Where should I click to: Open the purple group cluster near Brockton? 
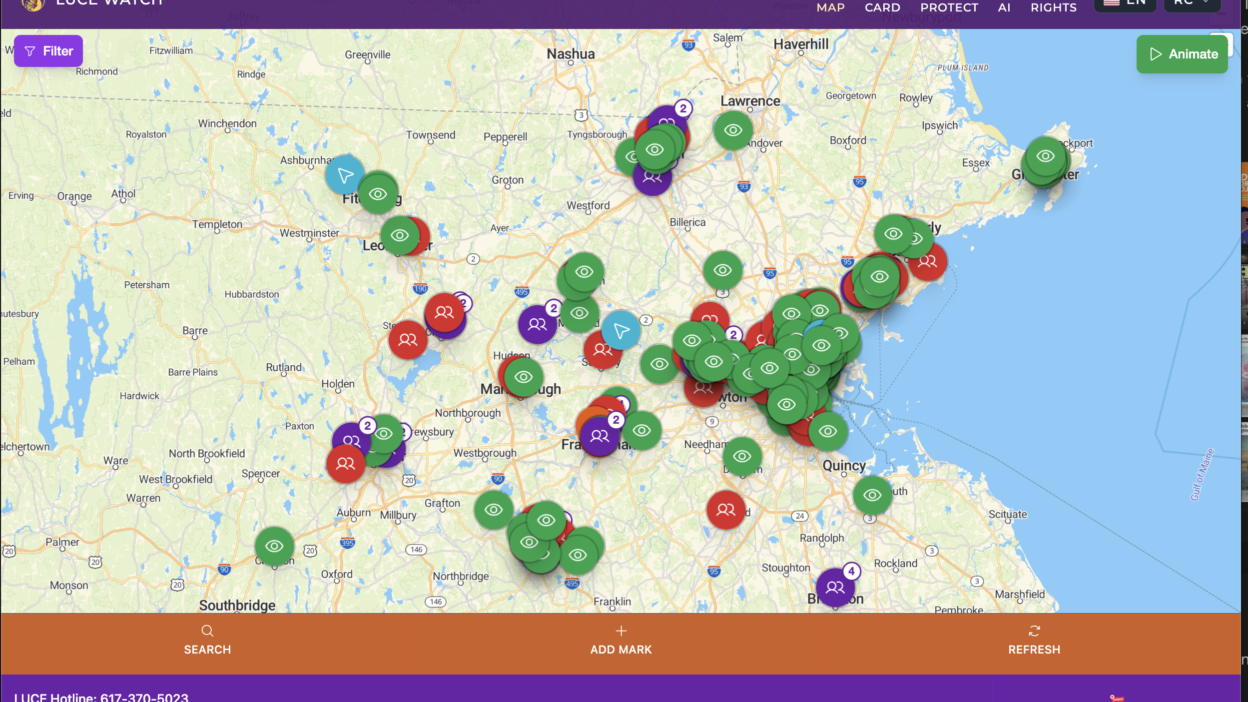[x=835, y=588]
